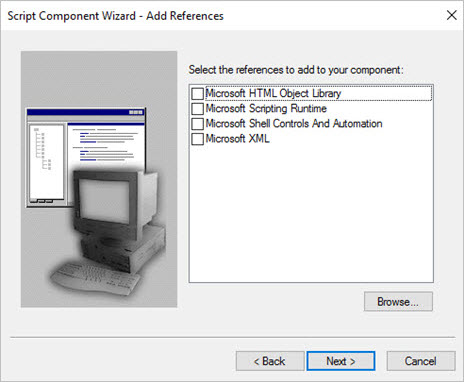Enable the Microsoft Scripting Runtime checkbox
Screen dimensions: 464x382
(x=197, y=109)
